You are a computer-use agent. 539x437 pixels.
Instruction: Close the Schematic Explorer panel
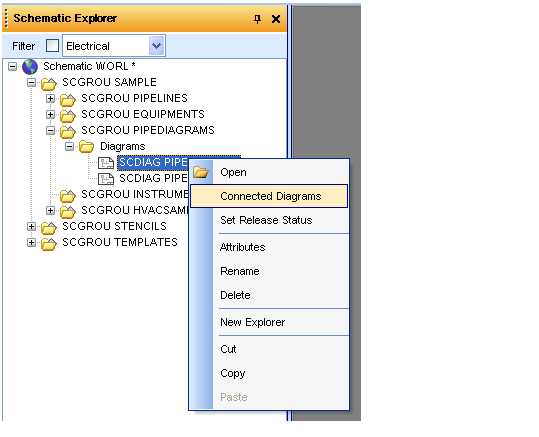[276, 19]
